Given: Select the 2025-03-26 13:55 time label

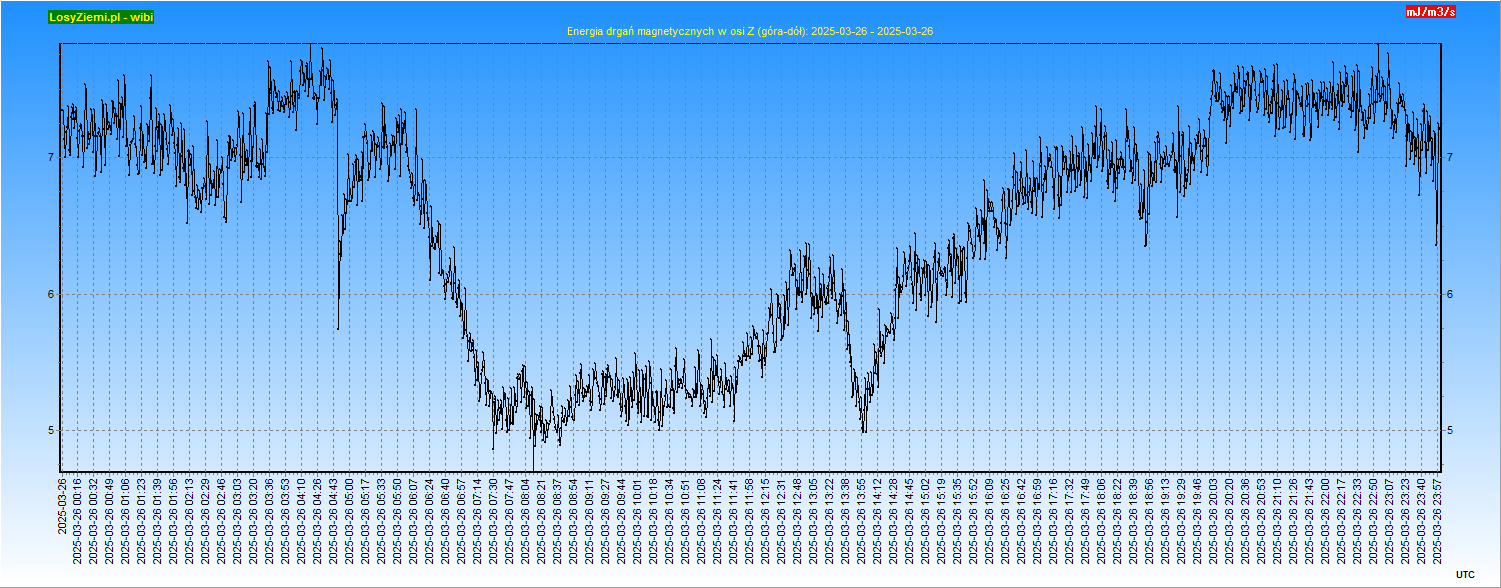Looking at the screenshot, I should [x=862, y=520].
